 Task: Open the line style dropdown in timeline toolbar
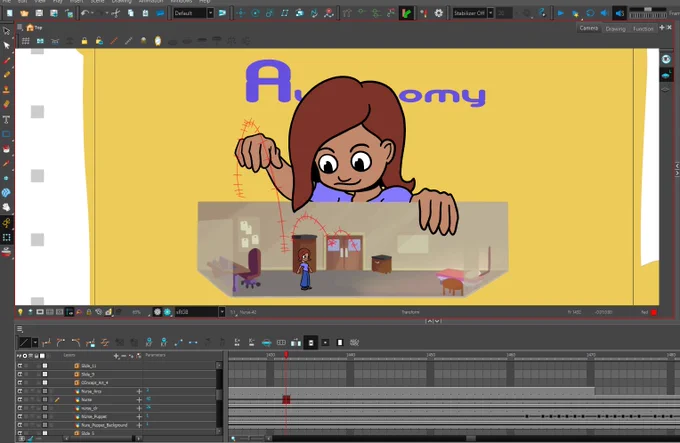coord(35,342)
